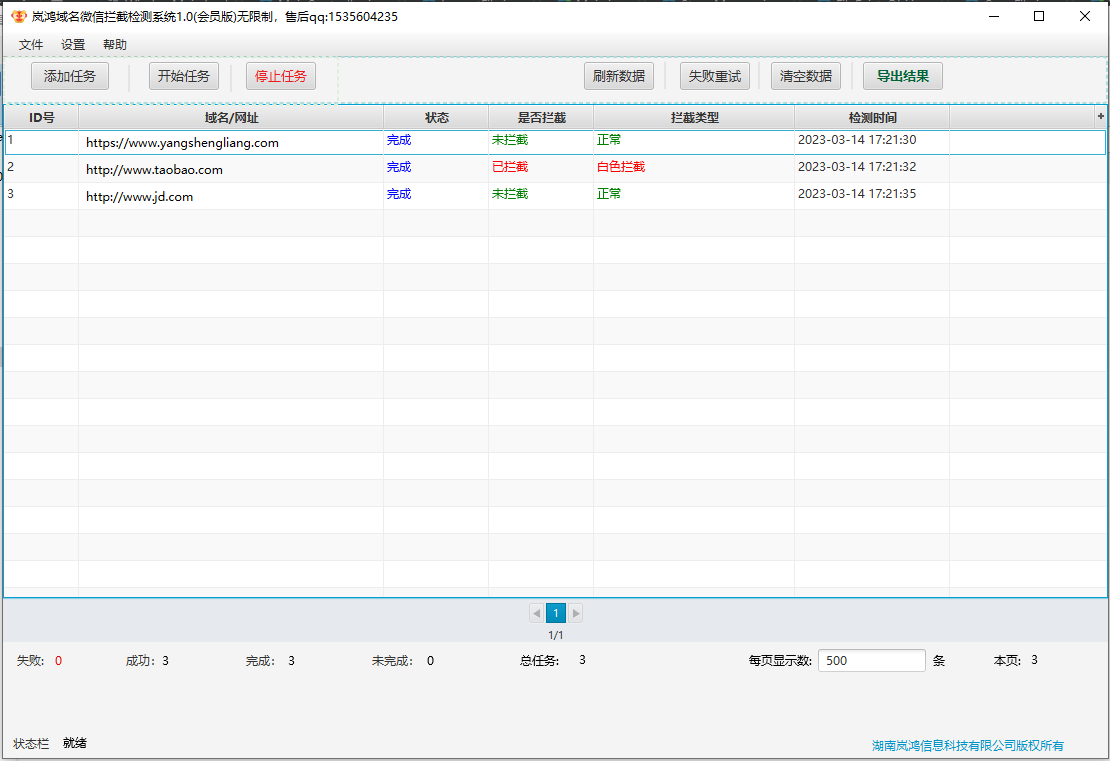
Task: Go to next page arrow in pagination
Action: pos(576,613)
